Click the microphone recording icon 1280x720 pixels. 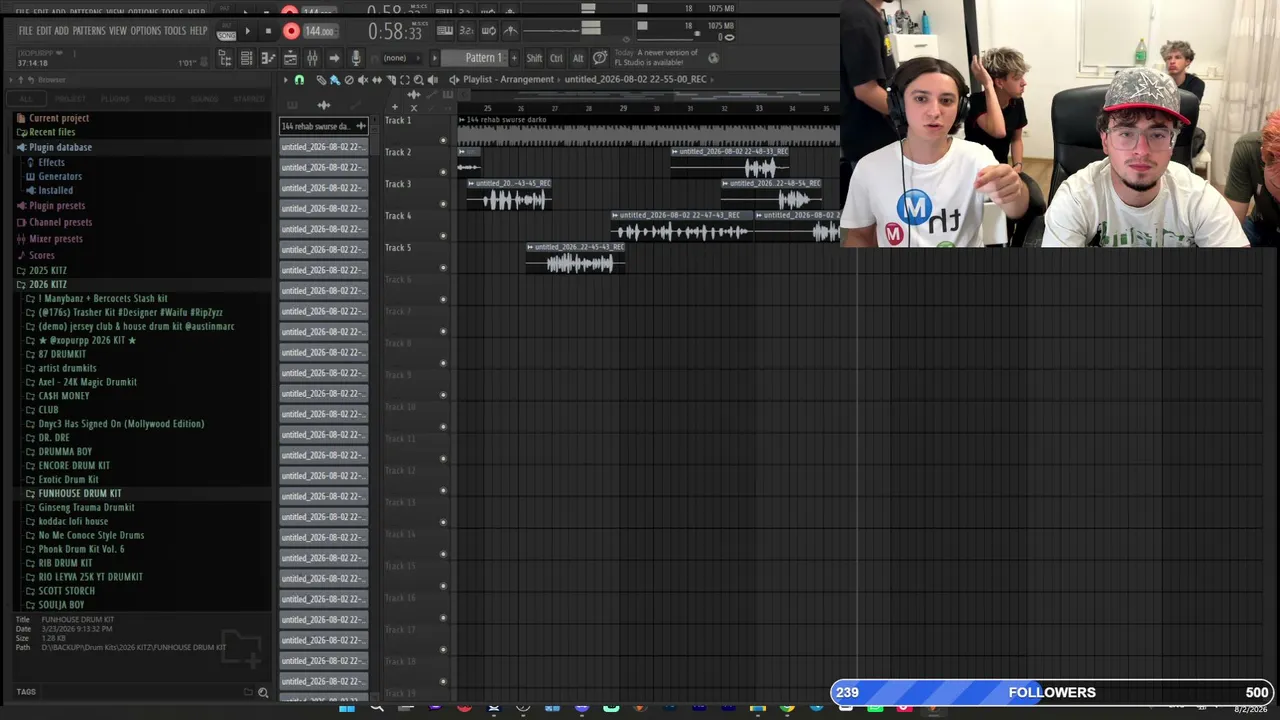[355, 59]
